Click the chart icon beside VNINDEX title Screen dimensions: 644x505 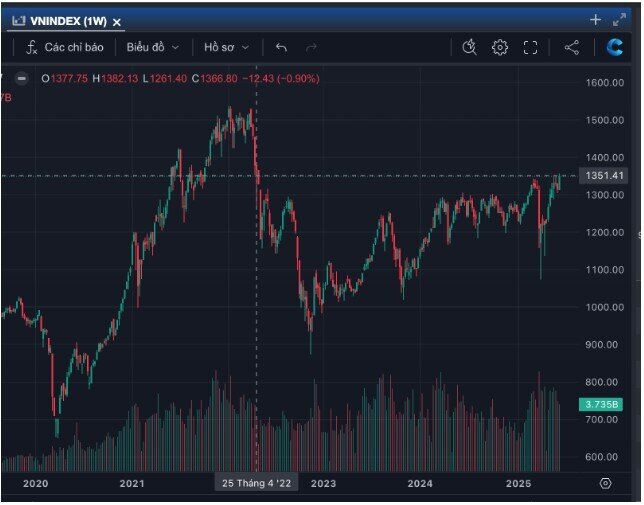click(18, 21)
